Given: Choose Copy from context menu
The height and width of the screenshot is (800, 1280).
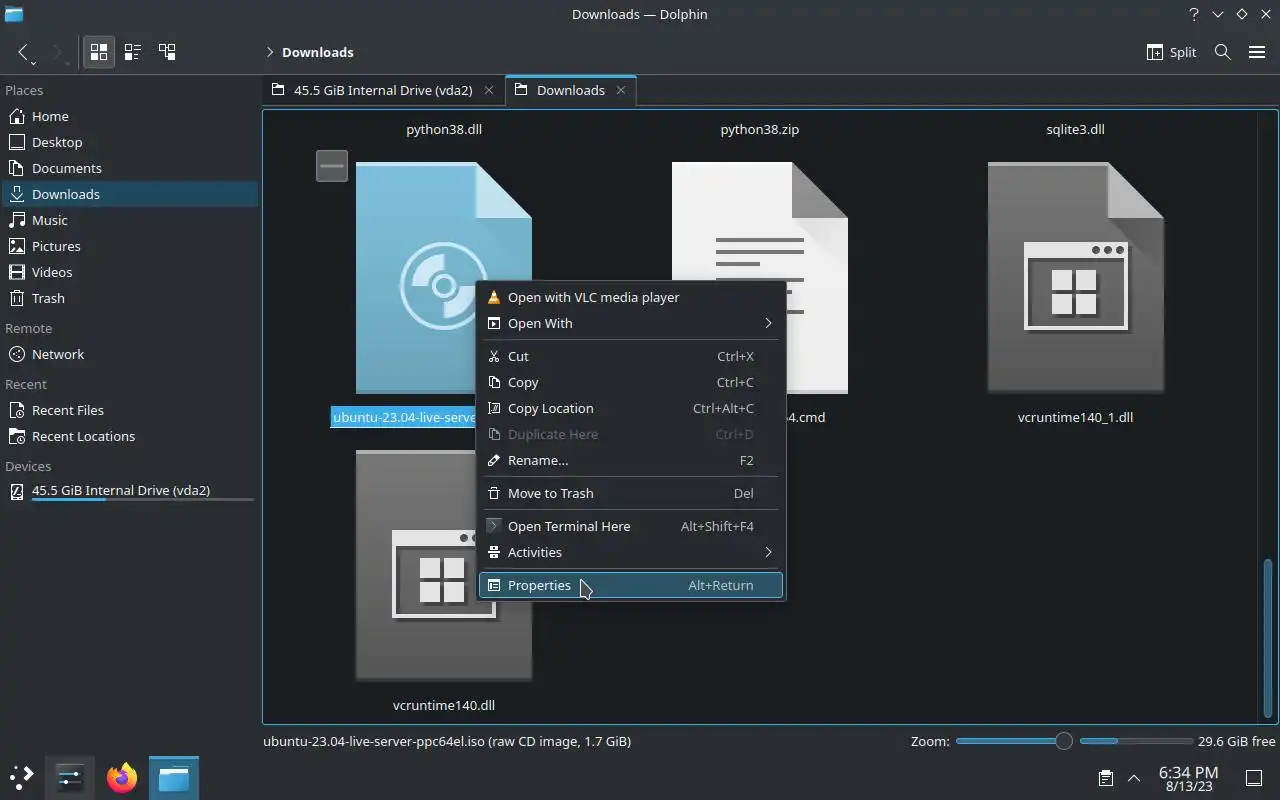Looking at the screenshot, I should click(x=631, y=382).
